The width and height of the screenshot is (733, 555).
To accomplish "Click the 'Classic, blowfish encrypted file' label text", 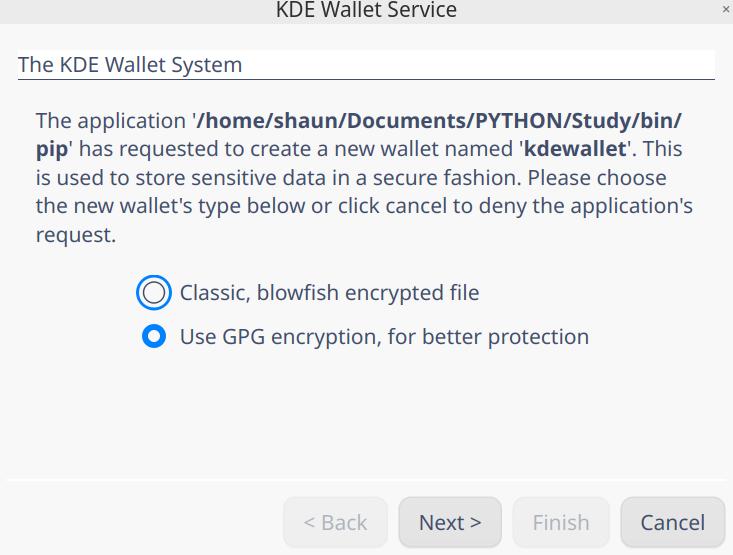I will pos(329,293).
